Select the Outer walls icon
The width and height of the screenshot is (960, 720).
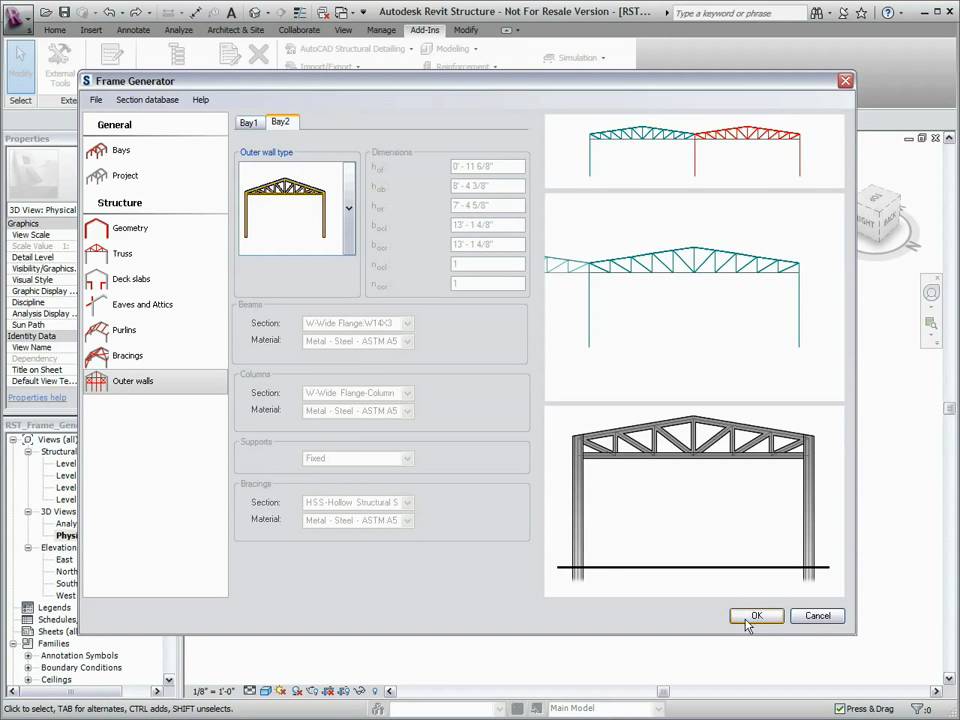coord(96,381)
